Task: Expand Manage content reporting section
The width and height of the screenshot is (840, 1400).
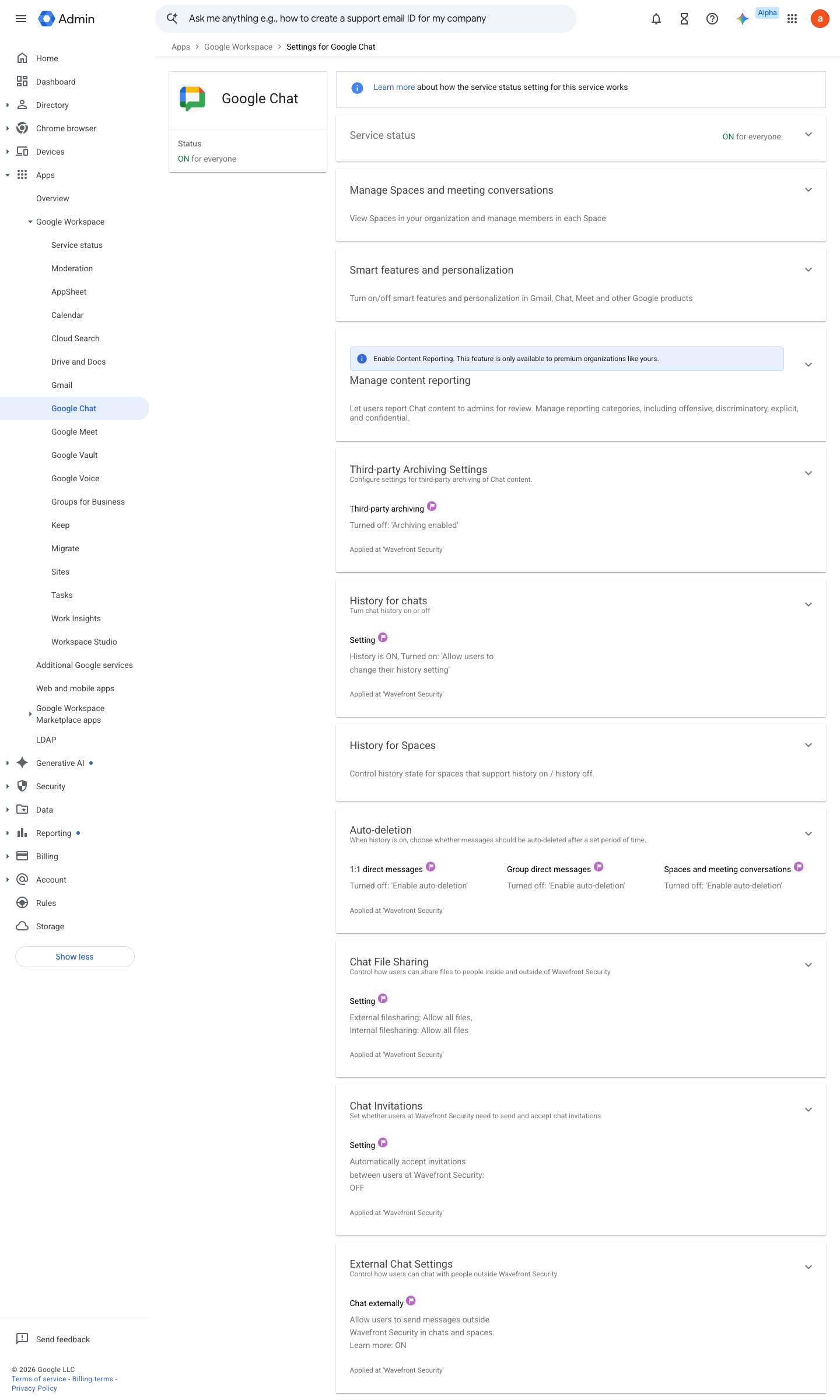Action: pyautogui.click(x=808, y=365)
